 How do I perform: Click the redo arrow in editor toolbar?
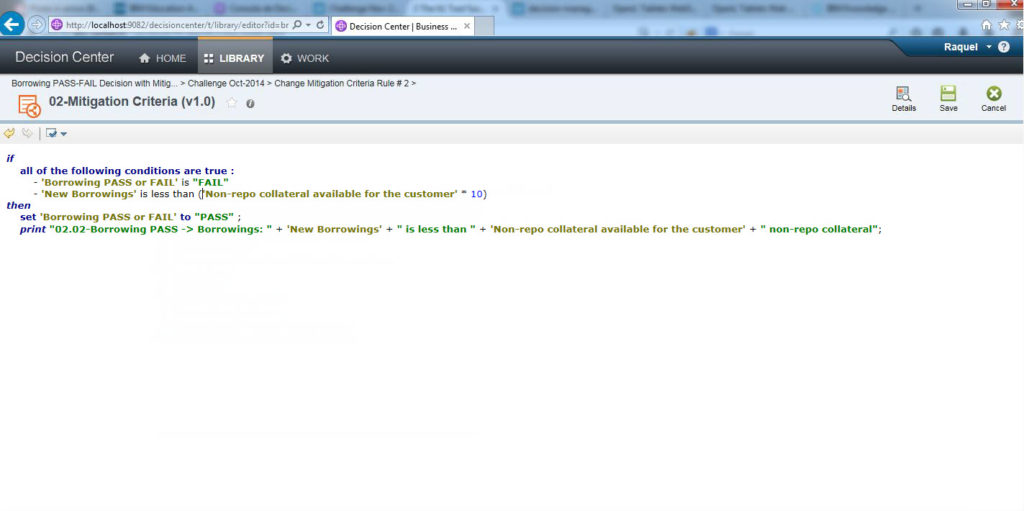pyautogui.click(x=27, y=133)
